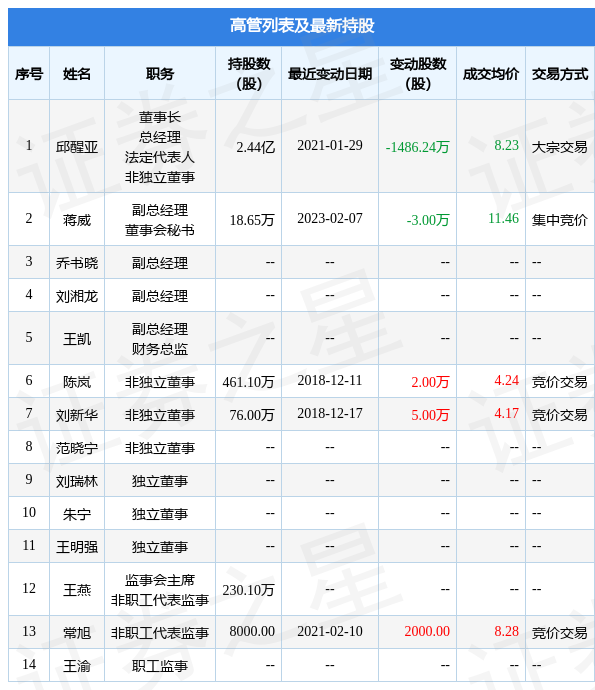Click the table title 高管列表及最新持股
This screenshot has width=595, height=690.
302,26
